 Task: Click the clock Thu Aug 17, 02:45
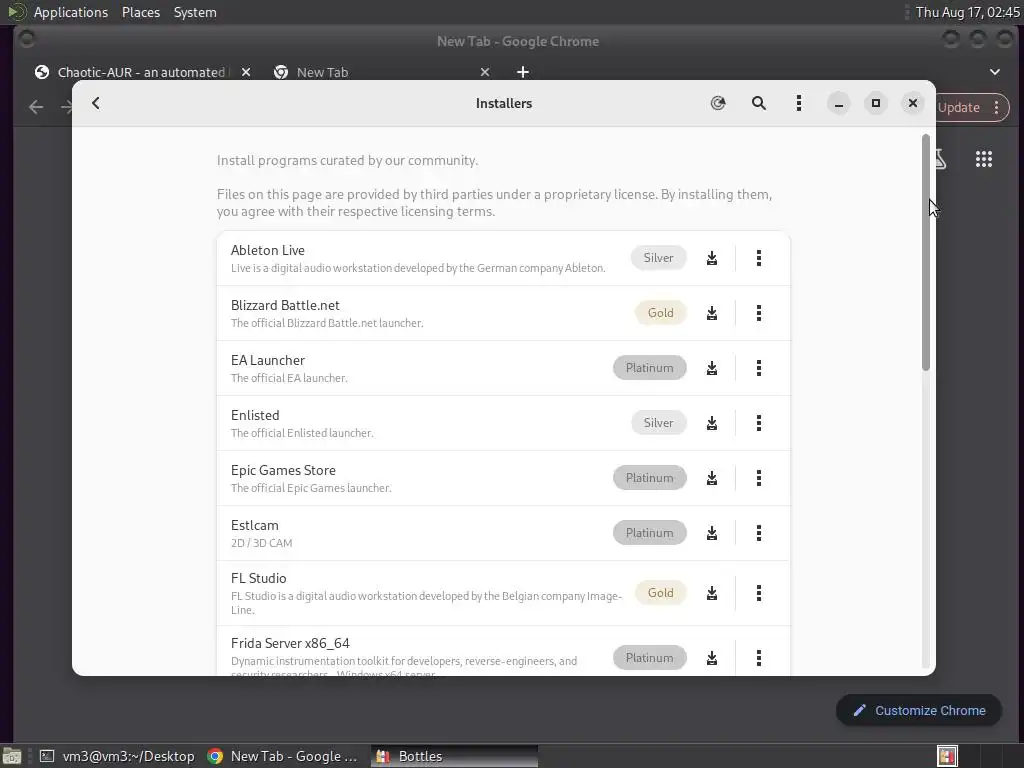(967, 12)
